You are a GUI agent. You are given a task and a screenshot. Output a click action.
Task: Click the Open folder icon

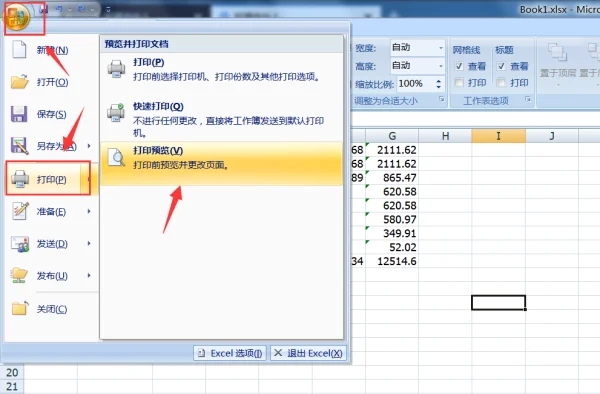(20, 81)
